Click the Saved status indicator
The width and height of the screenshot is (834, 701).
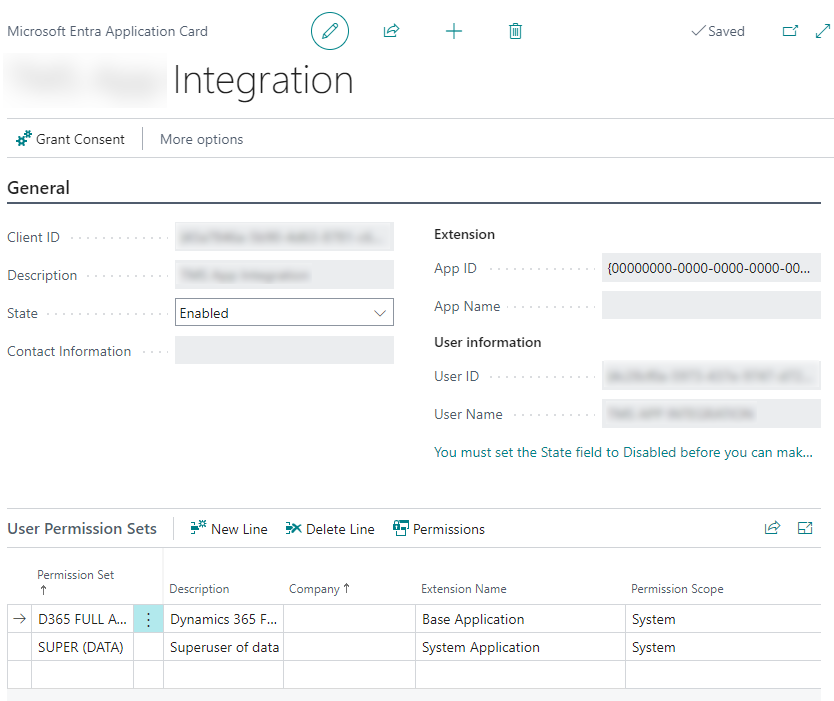[x=718, y=31]
